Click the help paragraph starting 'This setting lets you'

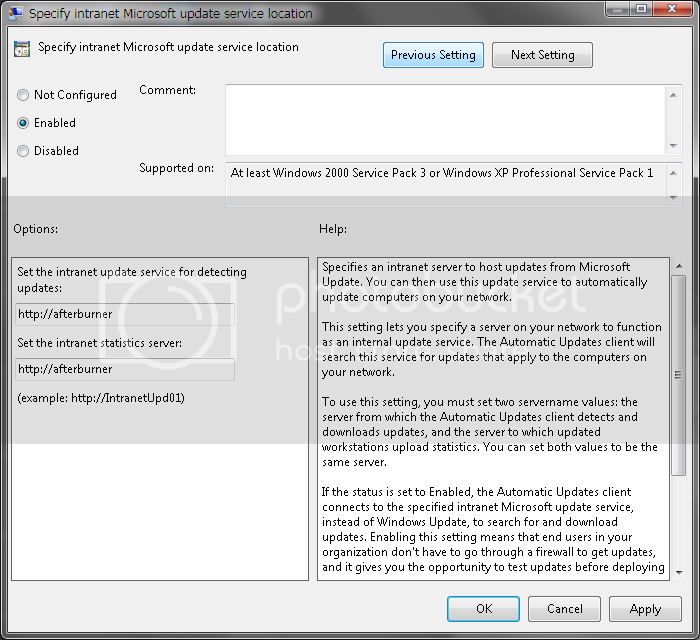click(492, 349)
